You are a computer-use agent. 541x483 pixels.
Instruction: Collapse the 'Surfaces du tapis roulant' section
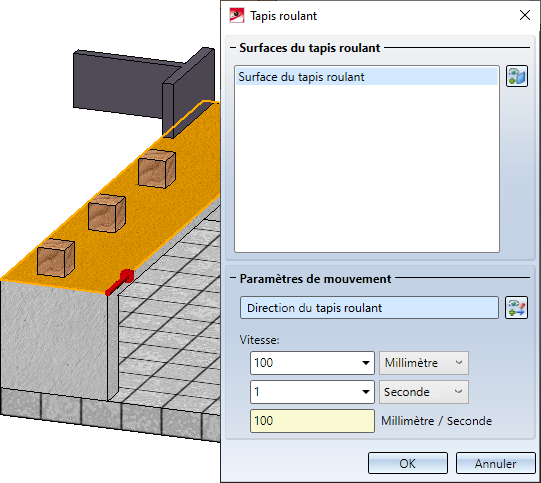tap(233, 48)
